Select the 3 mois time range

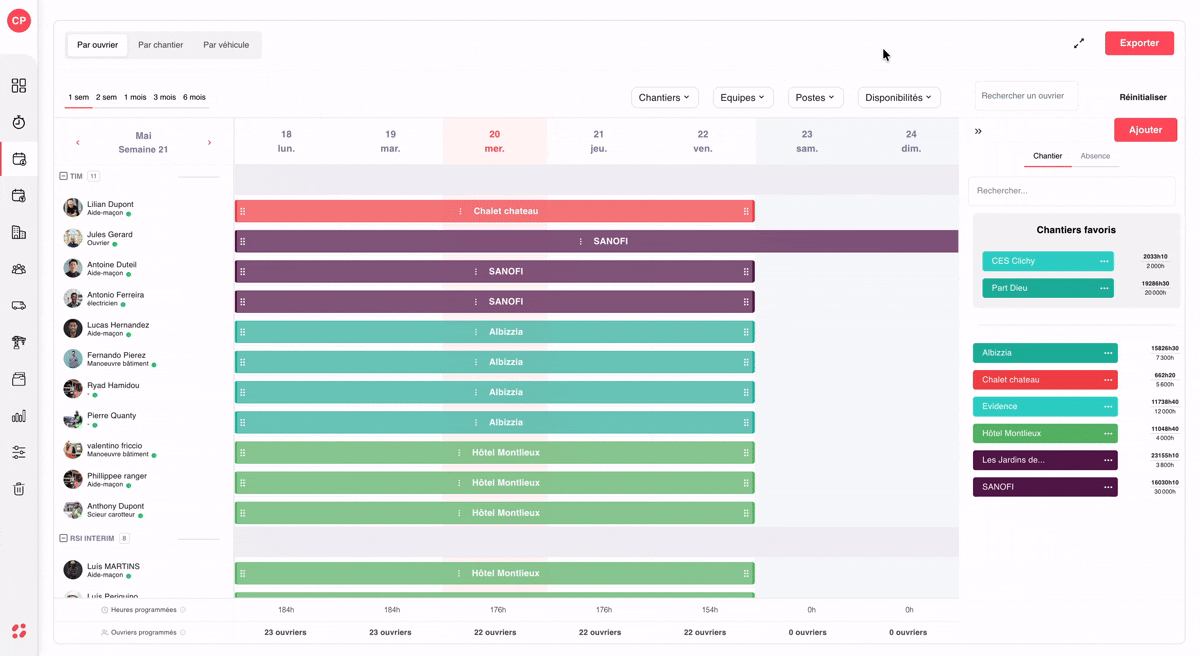164,97
